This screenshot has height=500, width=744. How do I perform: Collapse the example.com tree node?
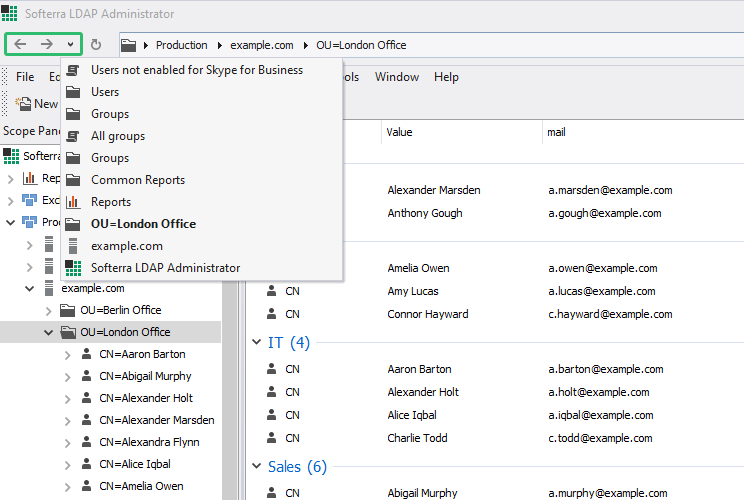click(29, 288)
